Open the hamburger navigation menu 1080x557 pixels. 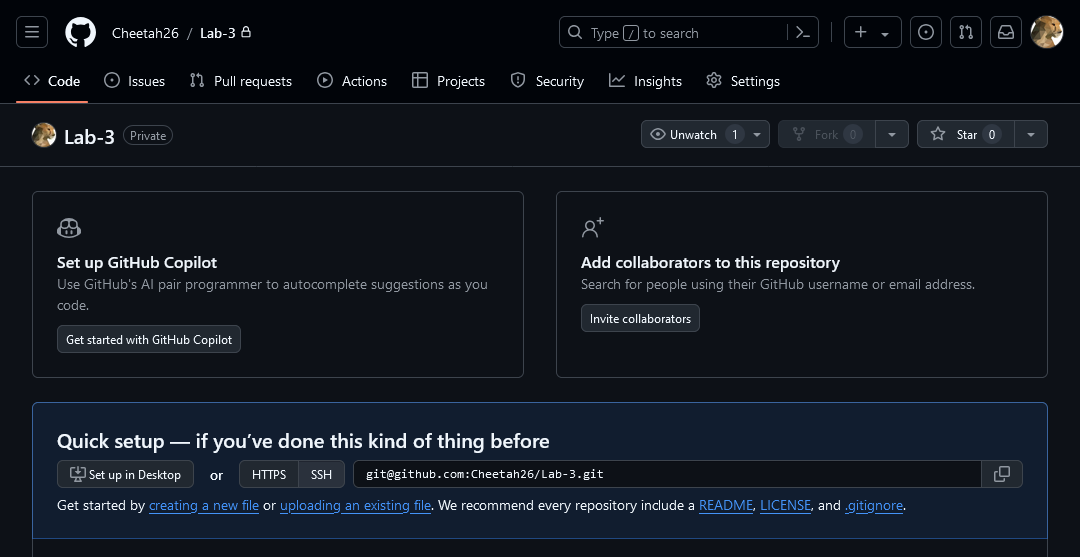tap(32, 32)
